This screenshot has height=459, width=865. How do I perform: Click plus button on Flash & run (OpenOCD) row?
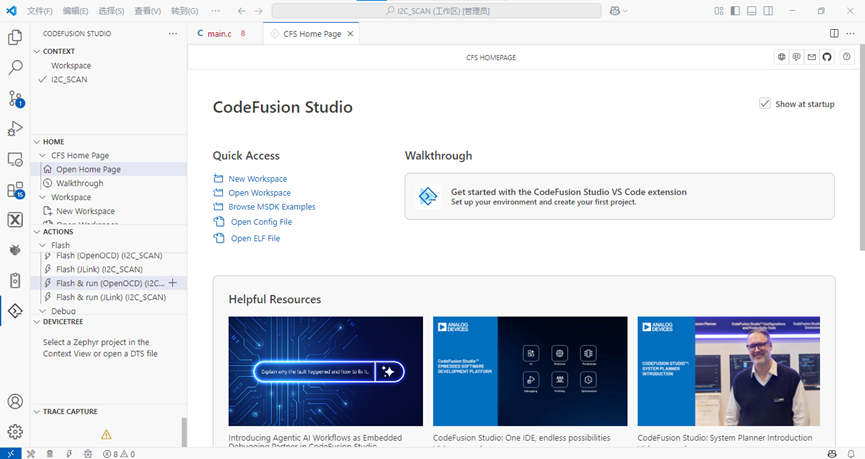173,283
